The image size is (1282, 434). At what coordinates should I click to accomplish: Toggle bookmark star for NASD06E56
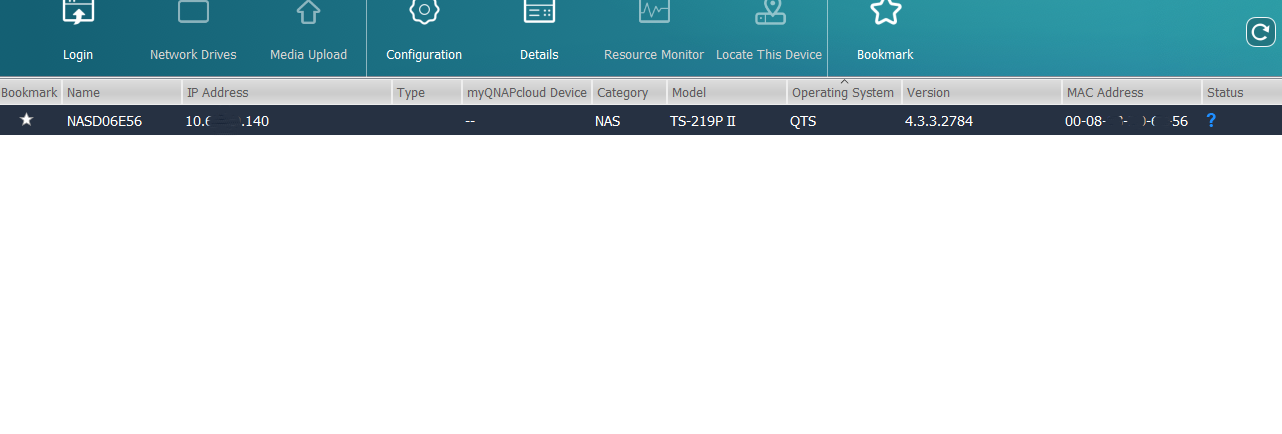[x=27, y=120]
